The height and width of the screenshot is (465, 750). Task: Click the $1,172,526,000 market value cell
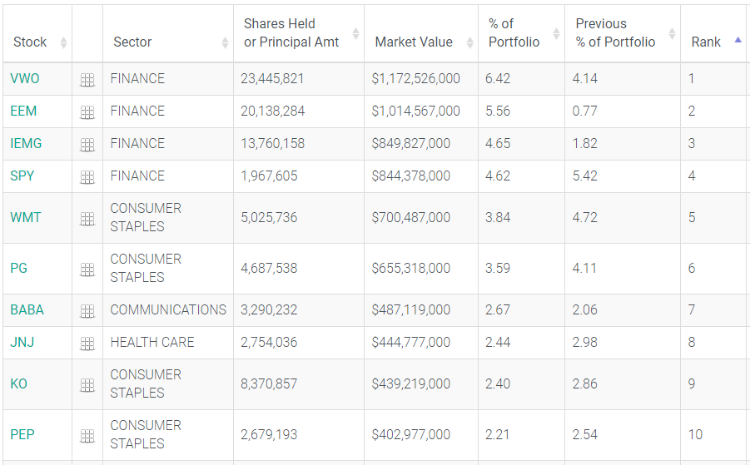click(415, 79)
